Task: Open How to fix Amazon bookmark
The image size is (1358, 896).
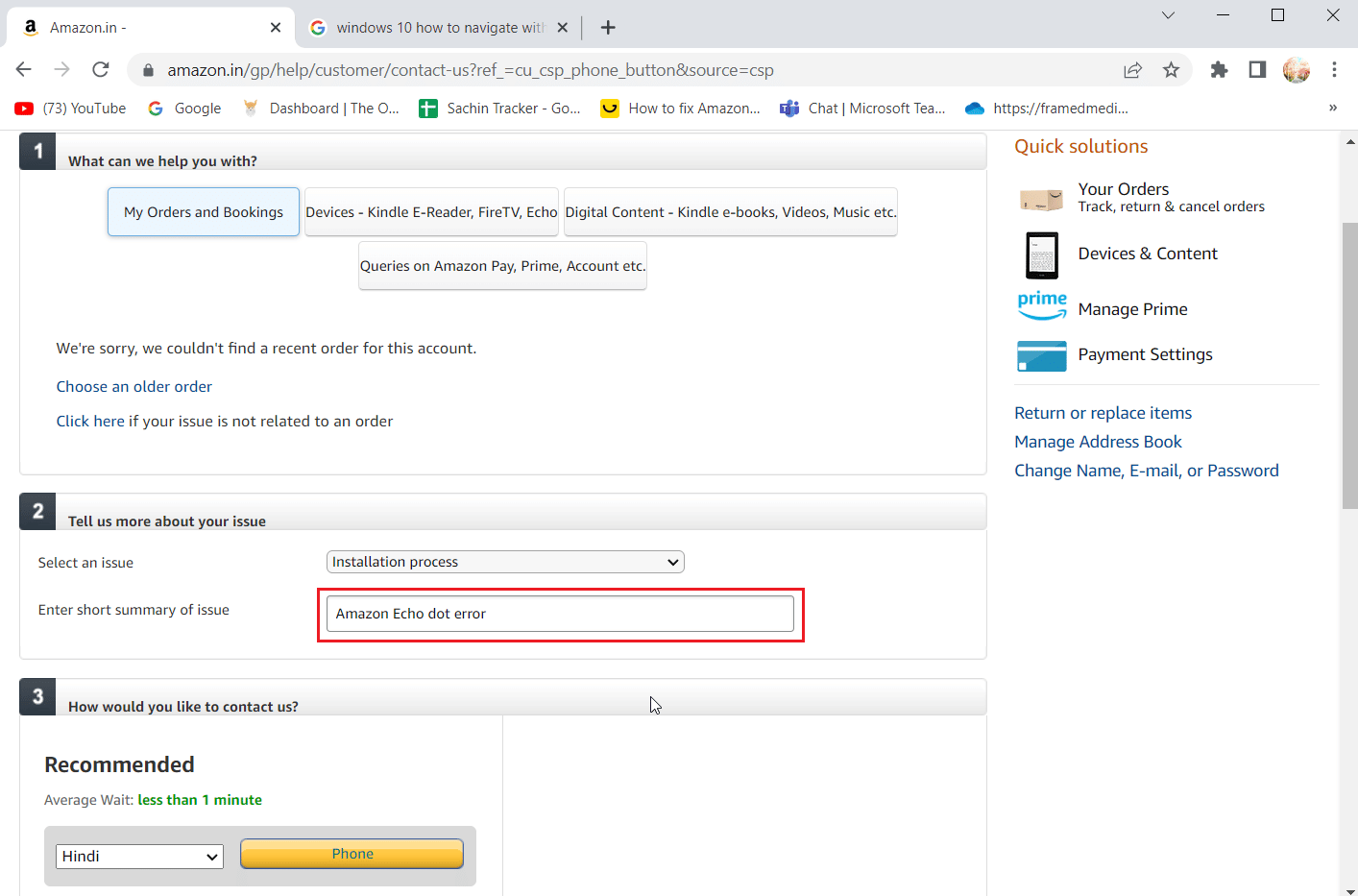Action: [680, 109]
